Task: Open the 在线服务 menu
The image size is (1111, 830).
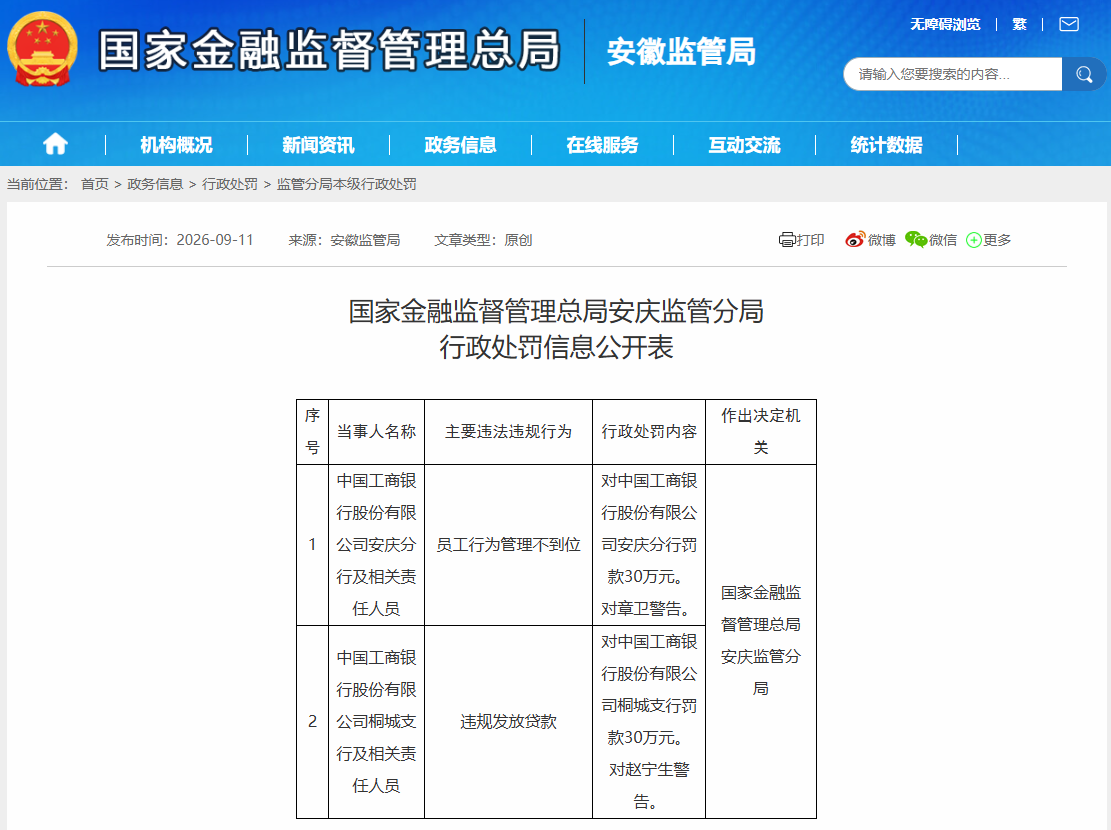Action: 602,145
